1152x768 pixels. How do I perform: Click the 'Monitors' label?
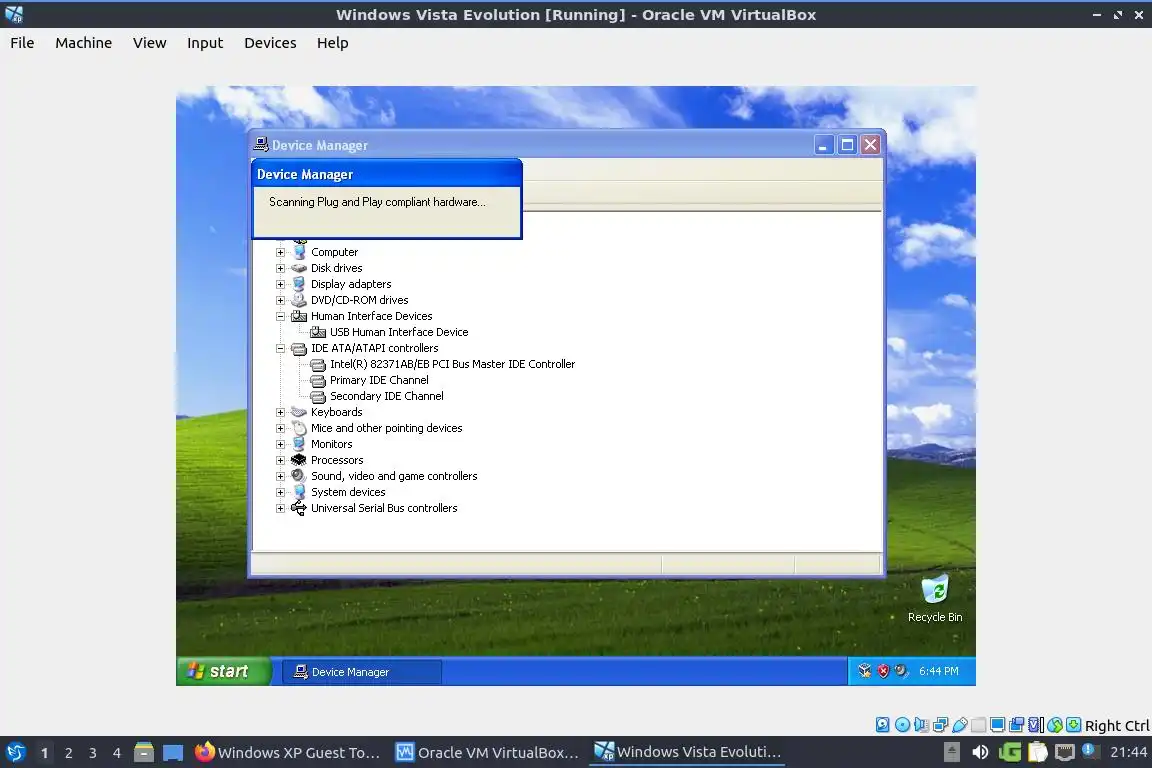(331, 445)
